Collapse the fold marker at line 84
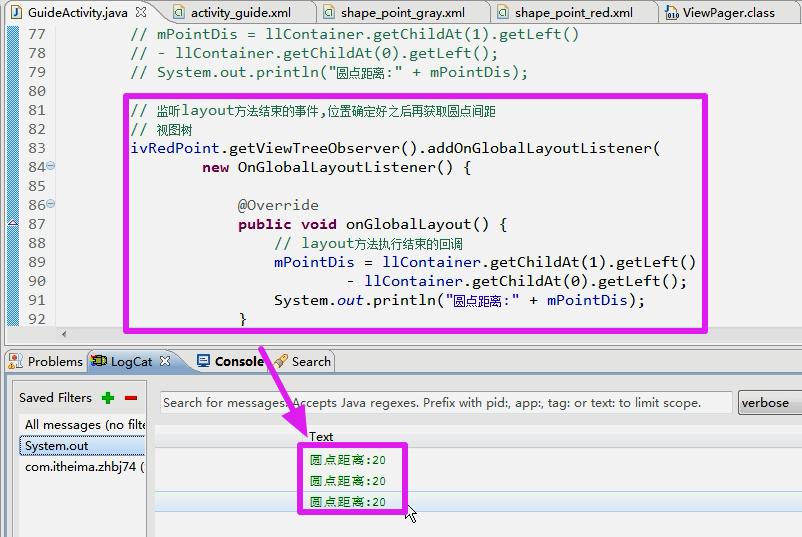The height and width of the screenshot is (537, 802). (51, 167)
